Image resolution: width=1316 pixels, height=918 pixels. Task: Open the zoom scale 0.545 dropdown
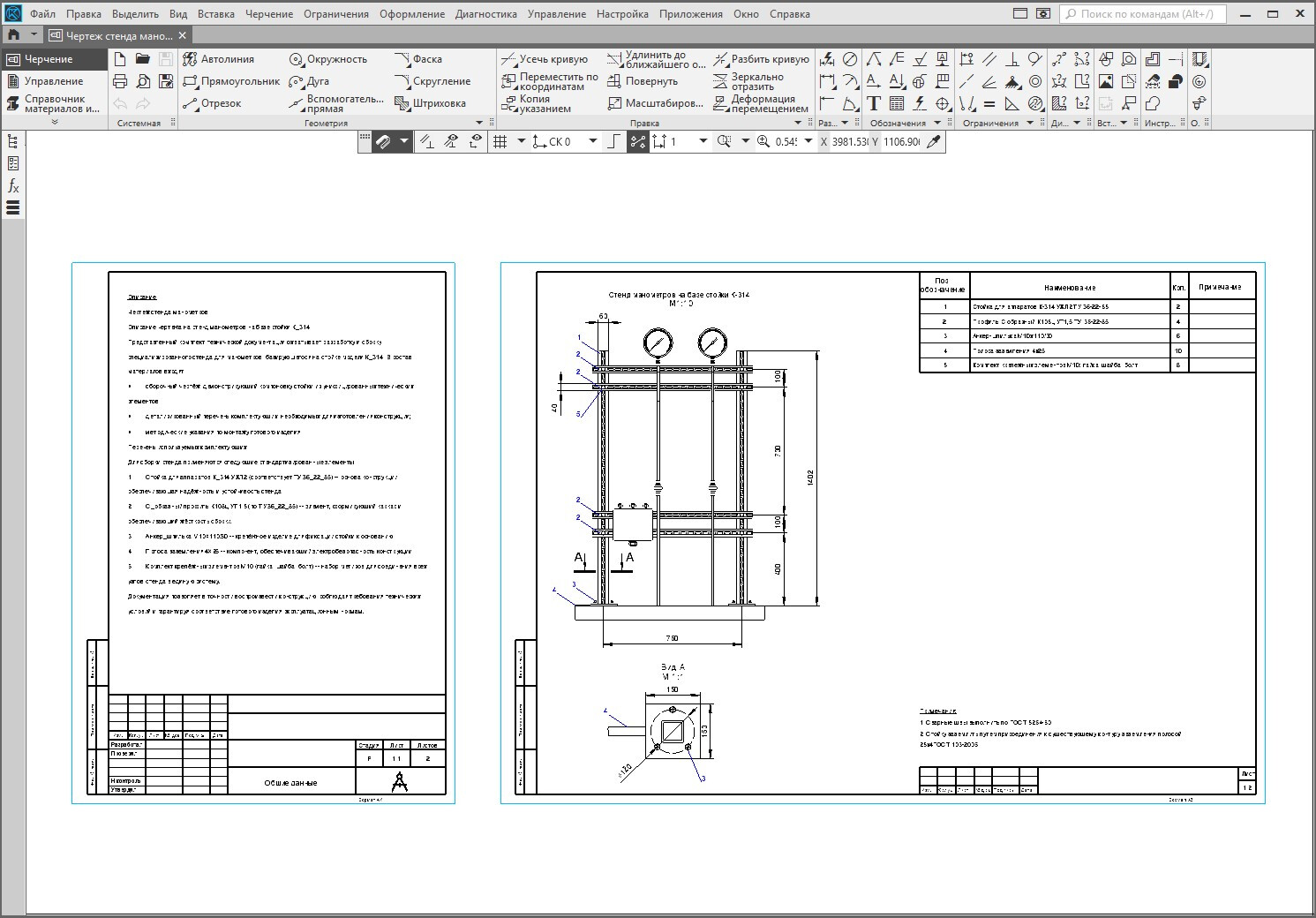point(807,141)
